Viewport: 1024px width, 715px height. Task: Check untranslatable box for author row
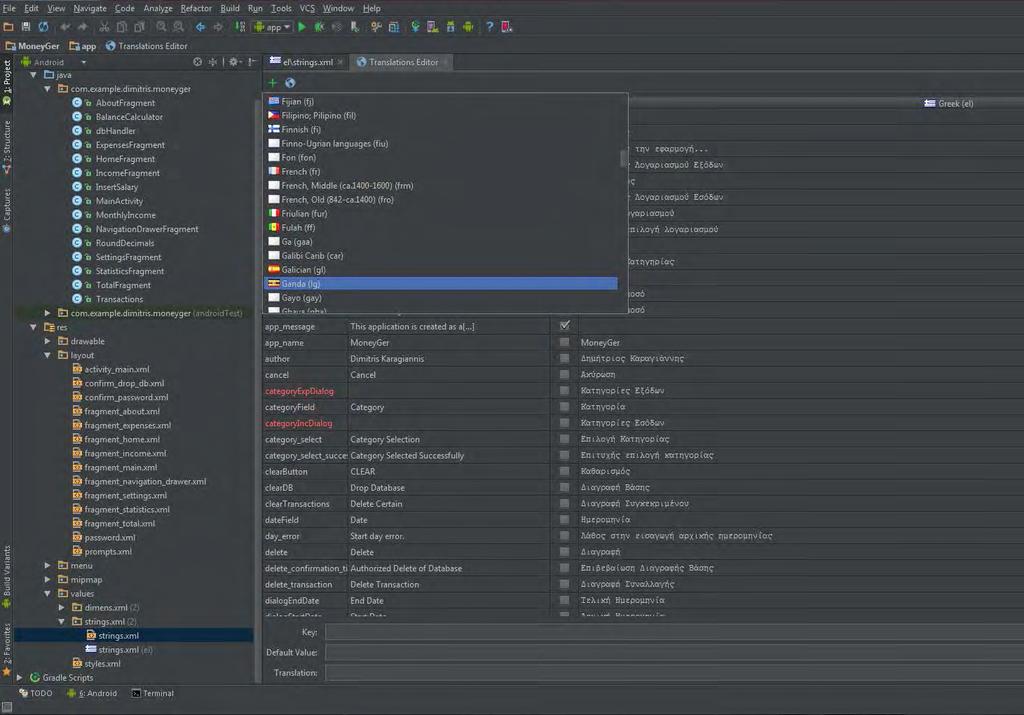pos(564,358)
